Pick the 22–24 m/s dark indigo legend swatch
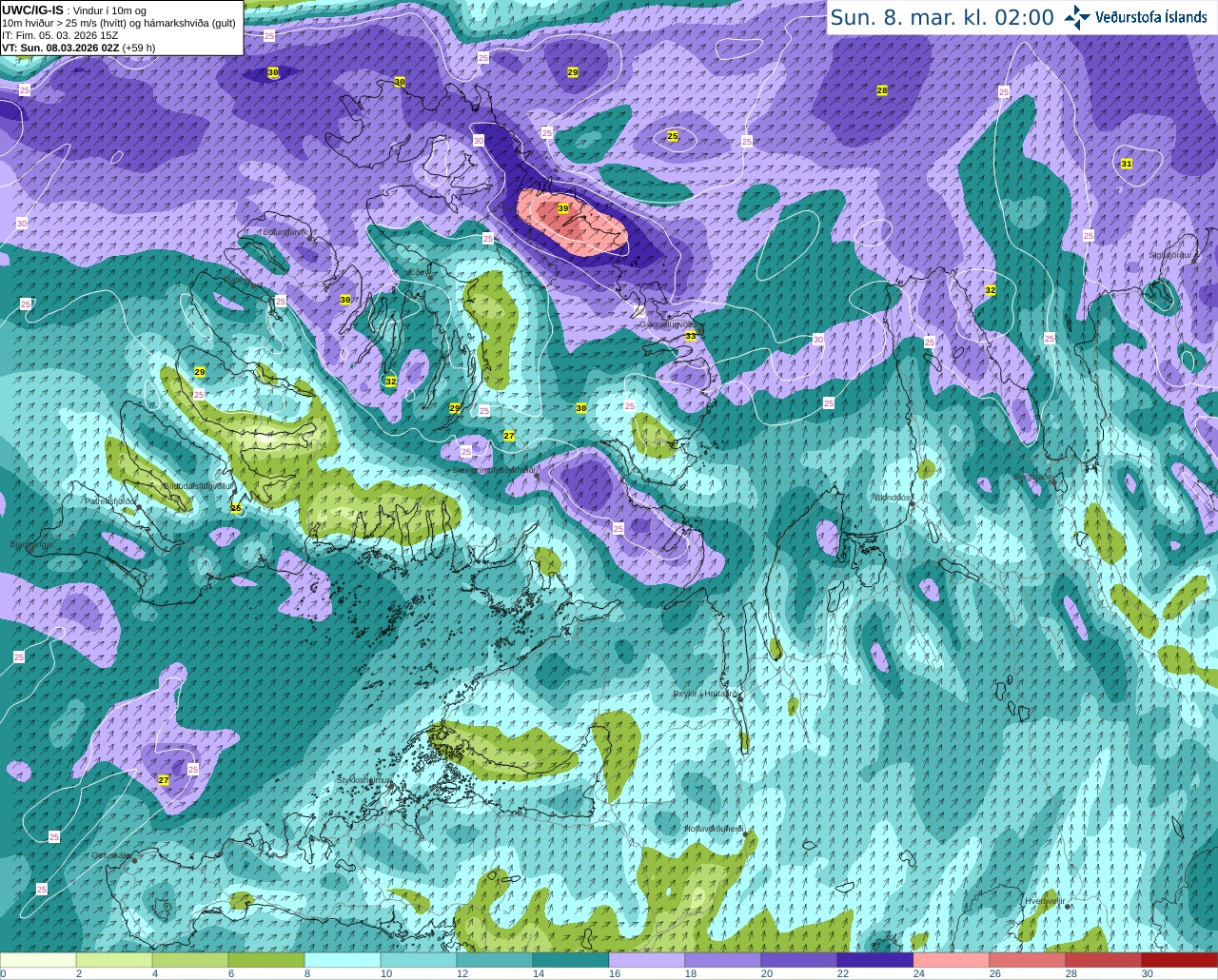 [x=875, y=960]
